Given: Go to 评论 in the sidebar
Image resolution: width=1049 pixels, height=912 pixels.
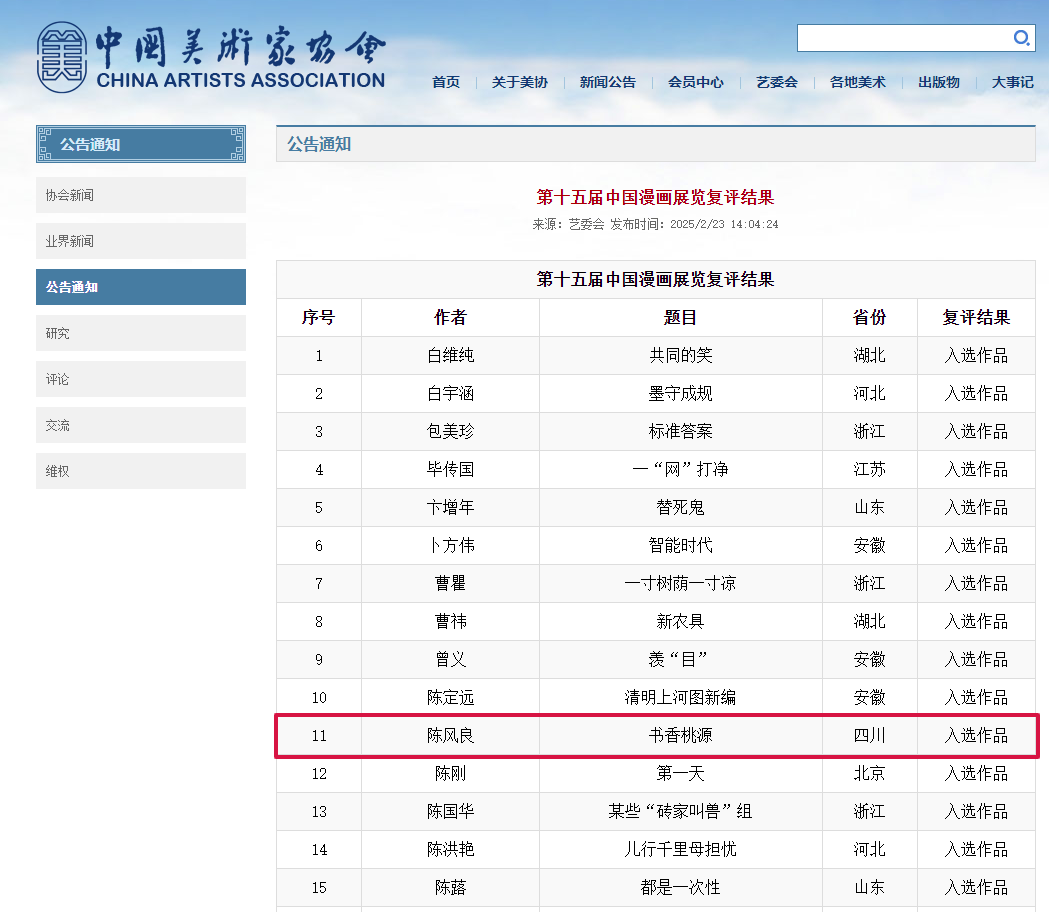Looking at the screenshot, I should (x=141, y=379).
